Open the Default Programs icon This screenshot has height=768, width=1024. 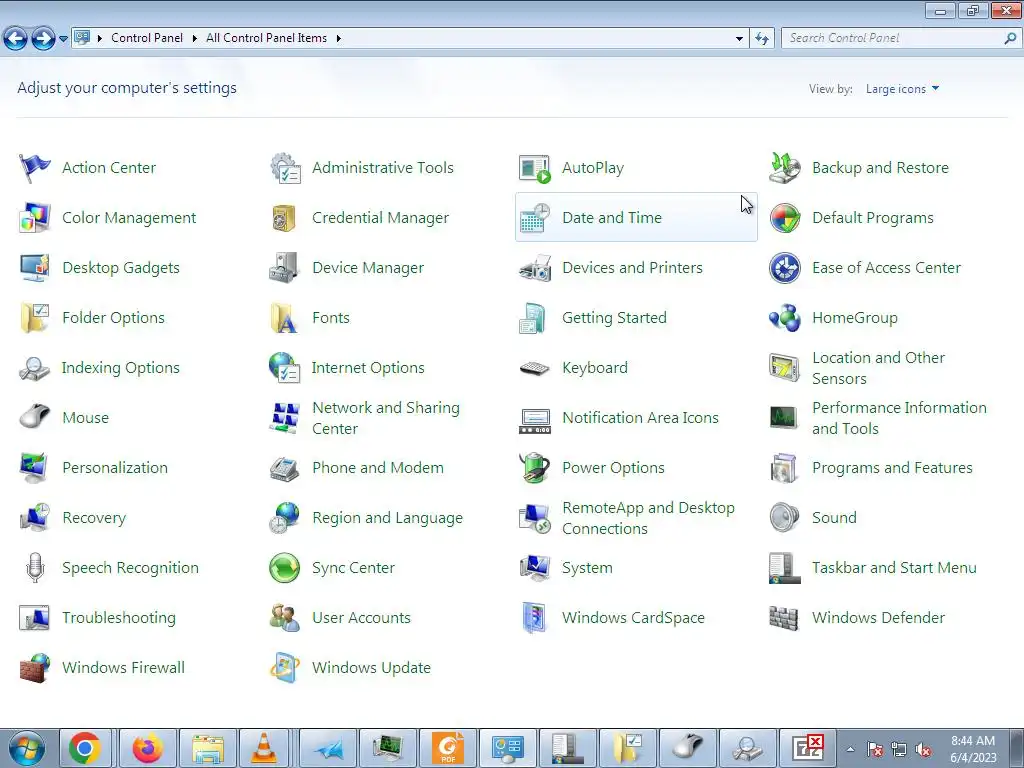[784, 218]
